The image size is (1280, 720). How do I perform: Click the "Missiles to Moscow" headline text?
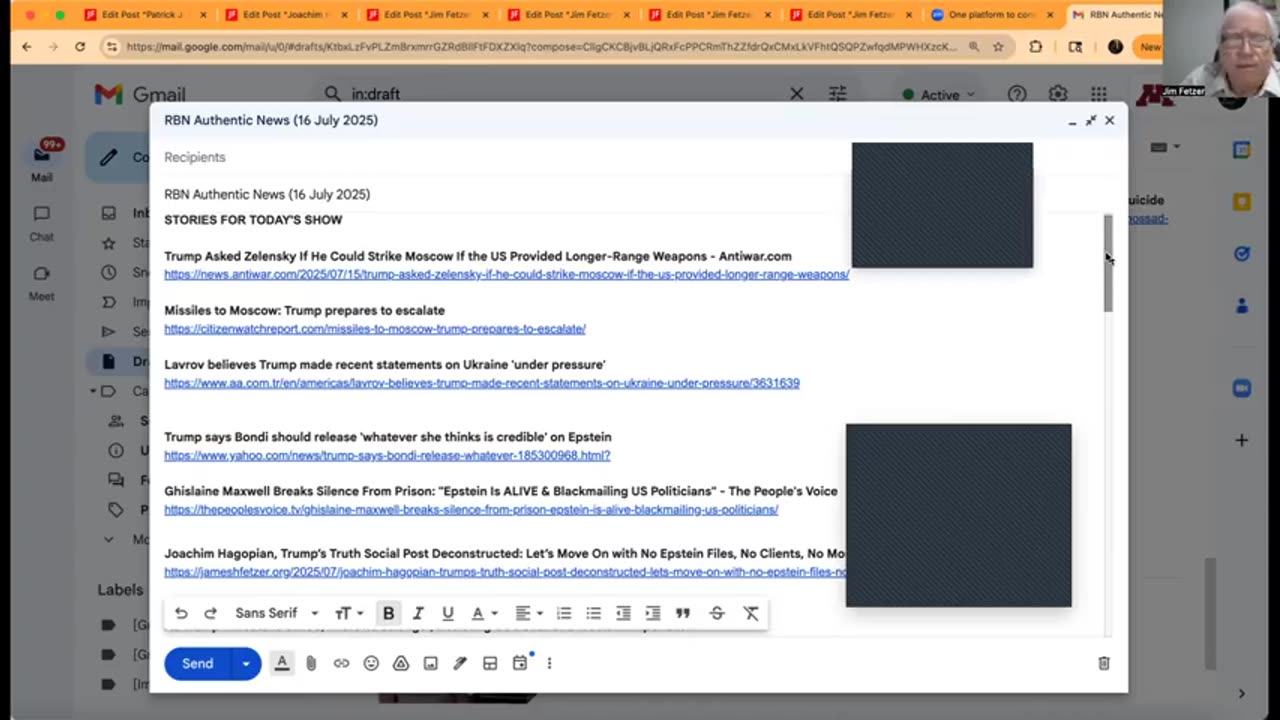point(305,311)
